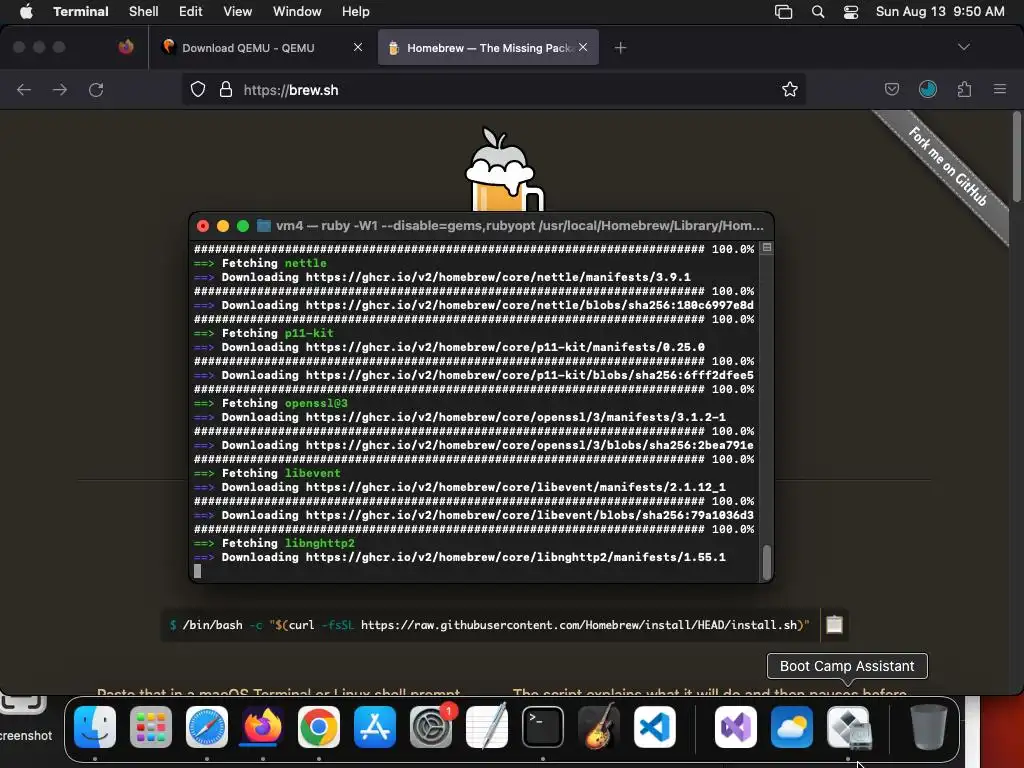Open the Apple menu

(x=26, y=11)
